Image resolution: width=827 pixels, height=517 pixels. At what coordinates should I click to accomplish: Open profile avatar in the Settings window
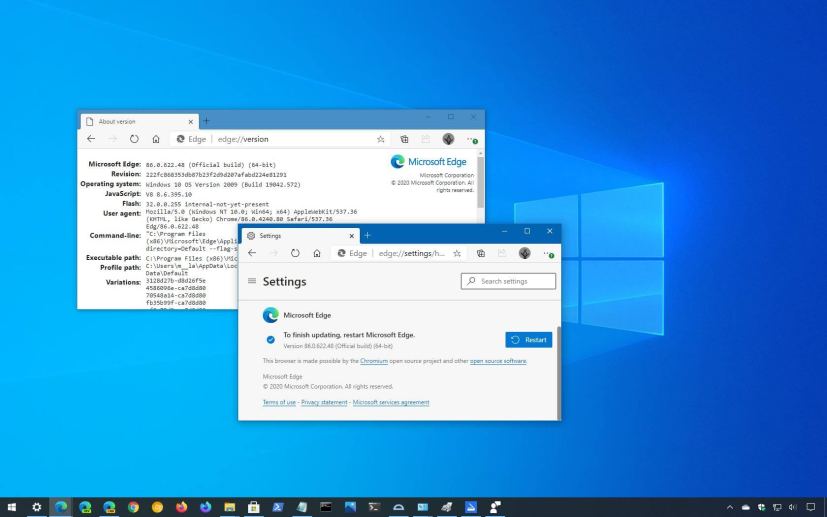[x=524, y=253]
